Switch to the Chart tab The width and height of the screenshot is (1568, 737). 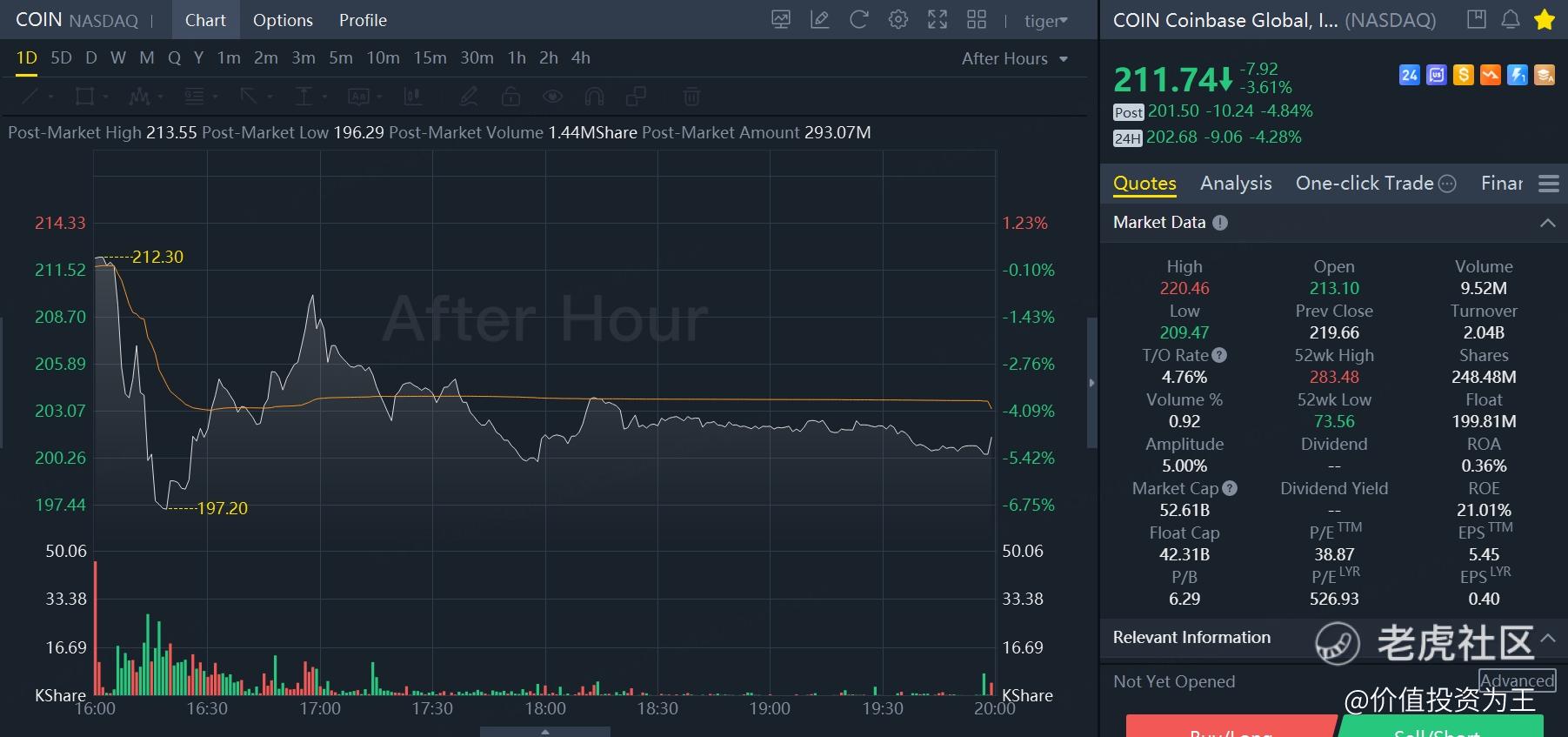click(205, 20)
